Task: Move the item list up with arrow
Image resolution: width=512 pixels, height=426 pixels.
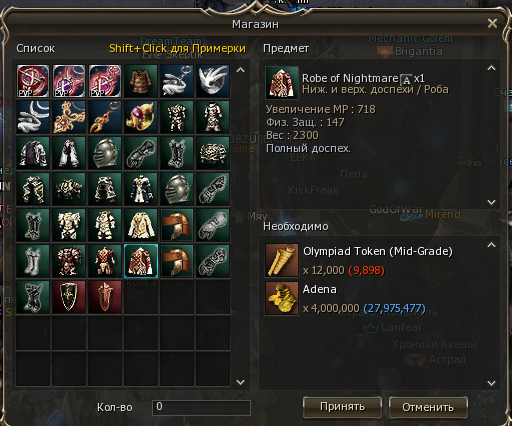Action: pyautogui.click(x=240, y=70)
